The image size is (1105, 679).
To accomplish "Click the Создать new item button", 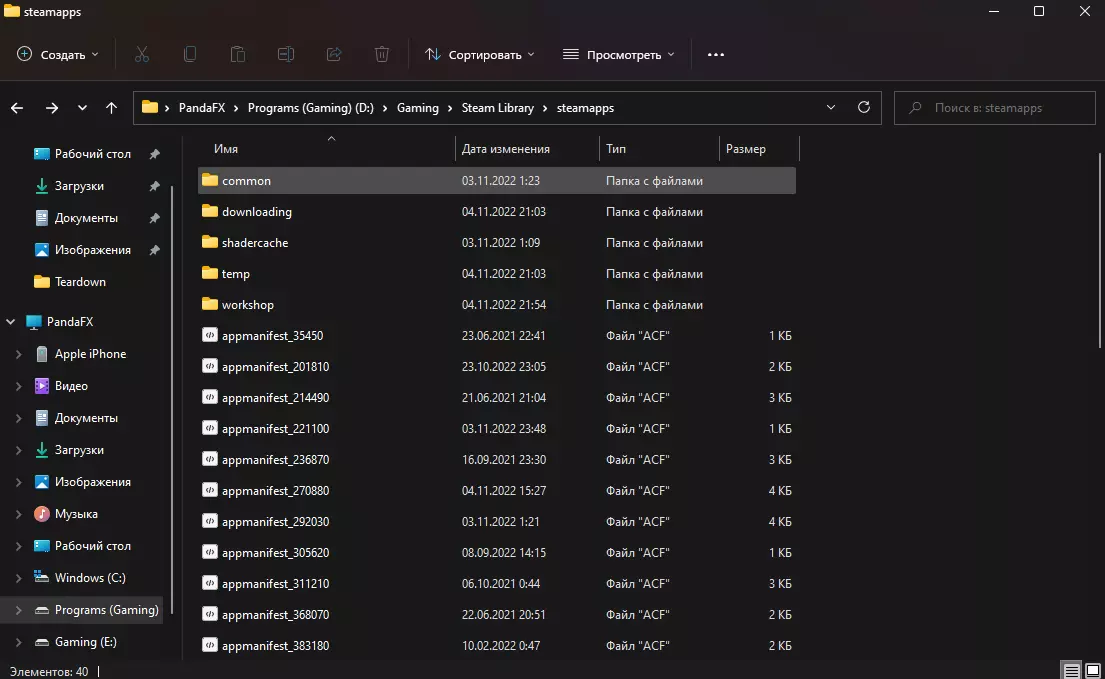I will pyautogui.click(x=58, y=54).
